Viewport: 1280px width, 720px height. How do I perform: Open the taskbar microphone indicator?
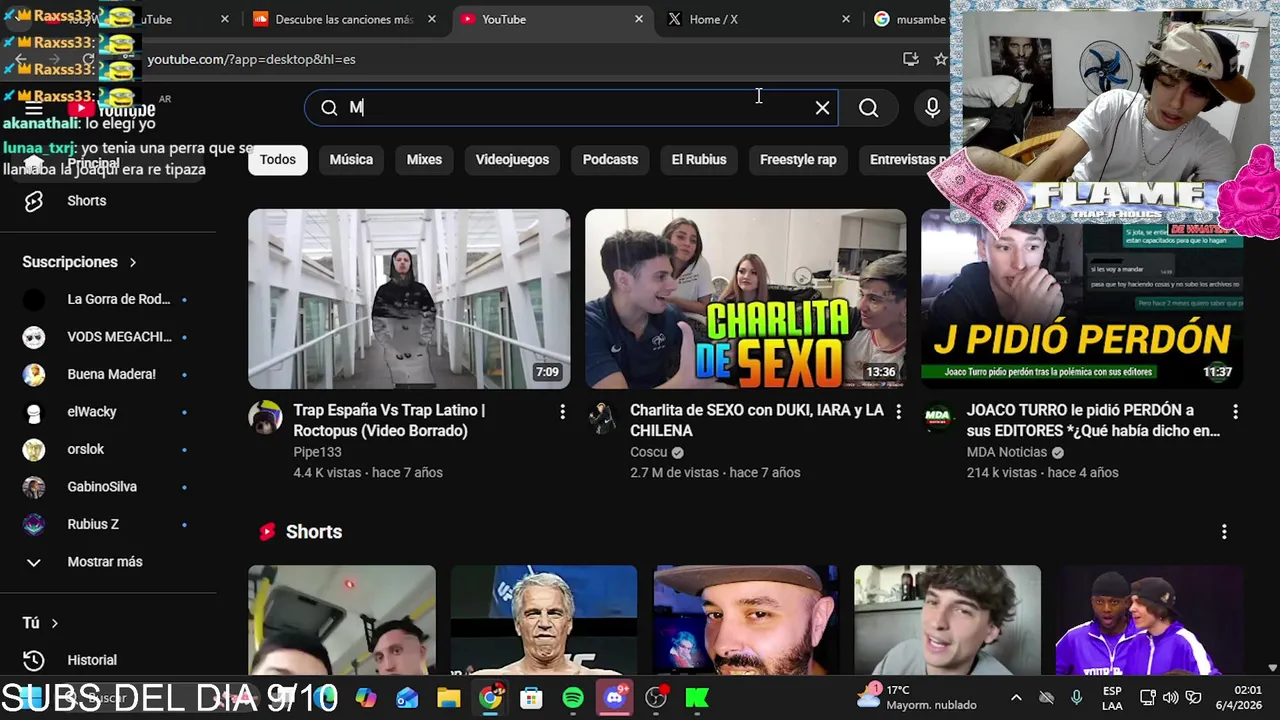point(1076,698)
